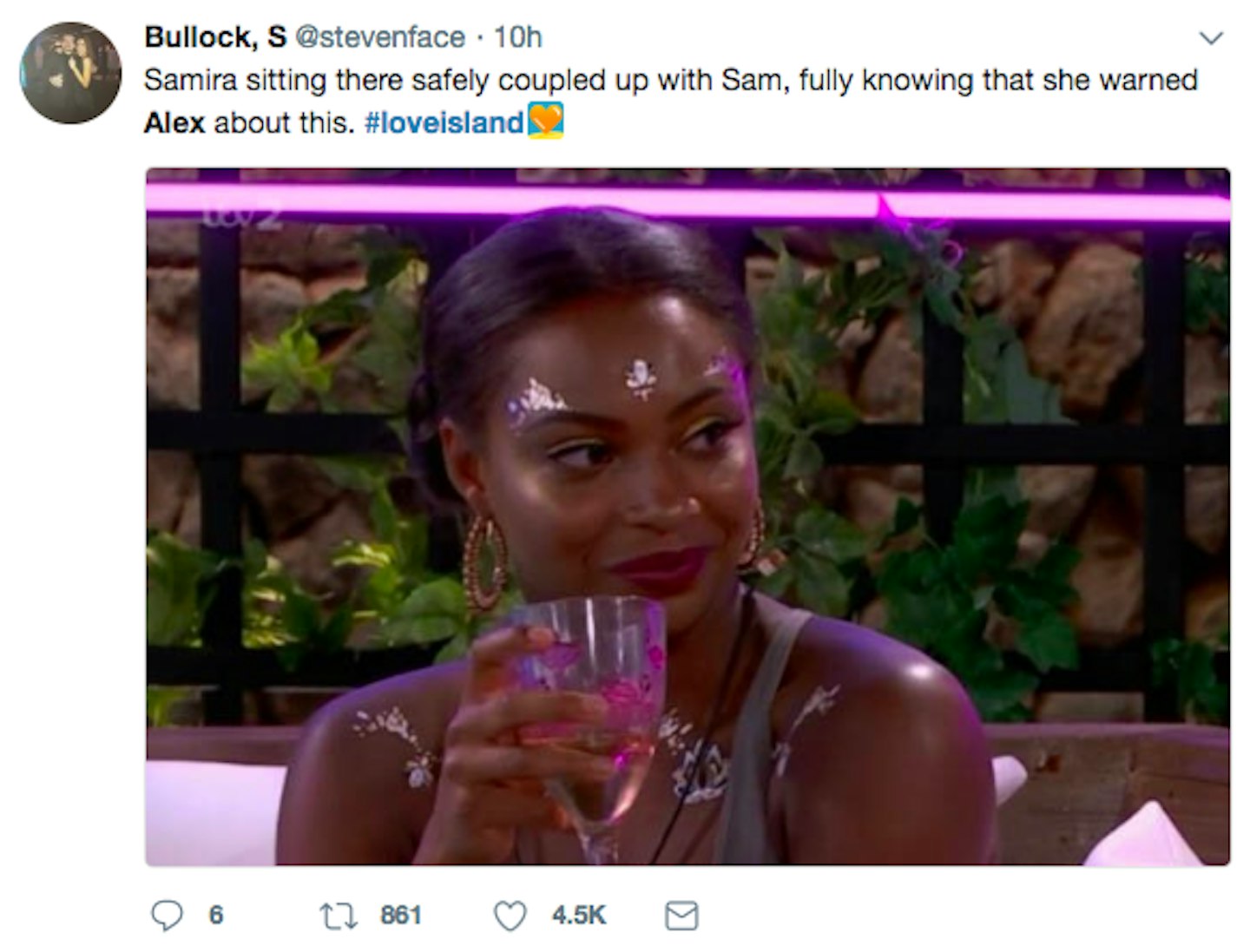Select the bold word Alex in tweet

[x=174, y=122]
